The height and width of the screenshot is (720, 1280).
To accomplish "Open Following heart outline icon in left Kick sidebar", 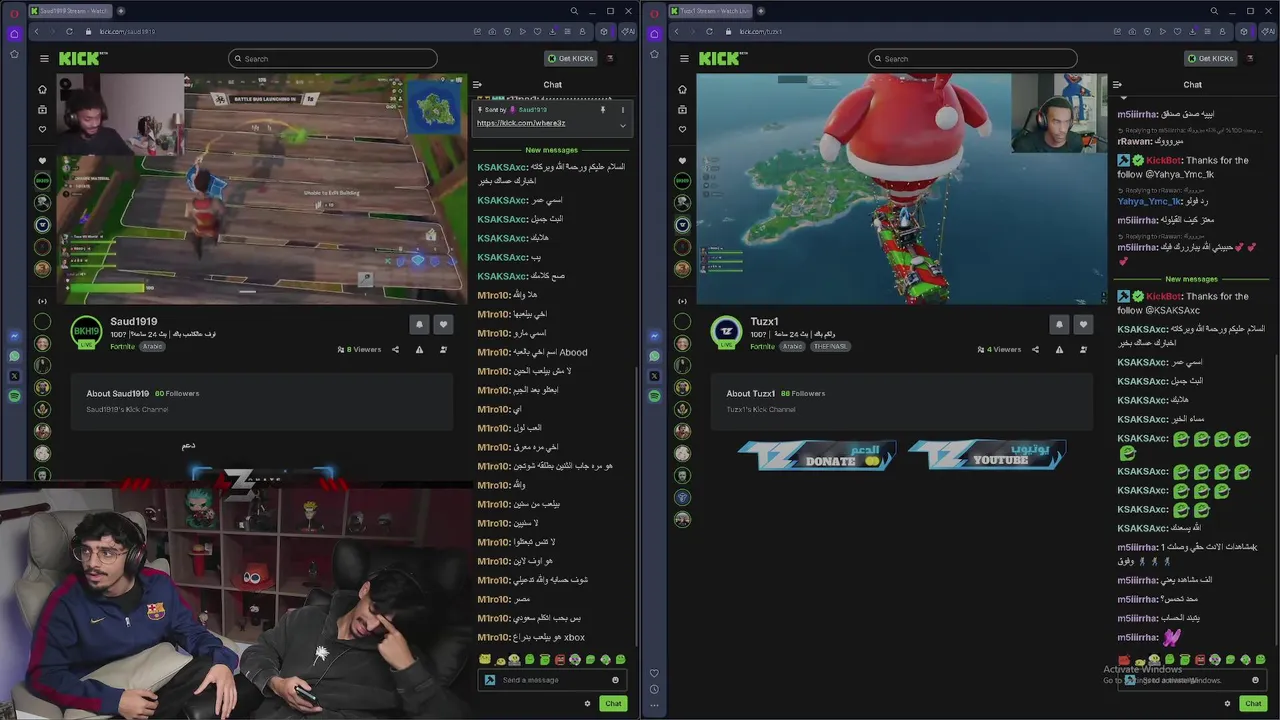I will click(x=42, y=129).
